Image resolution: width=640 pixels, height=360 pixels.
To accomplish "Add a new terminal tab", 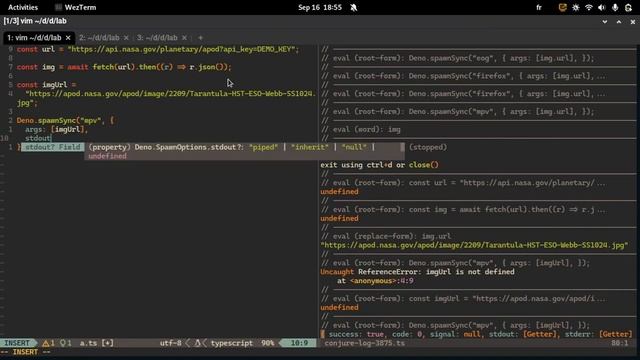I will pyautogui.click(x=200, y=38).
